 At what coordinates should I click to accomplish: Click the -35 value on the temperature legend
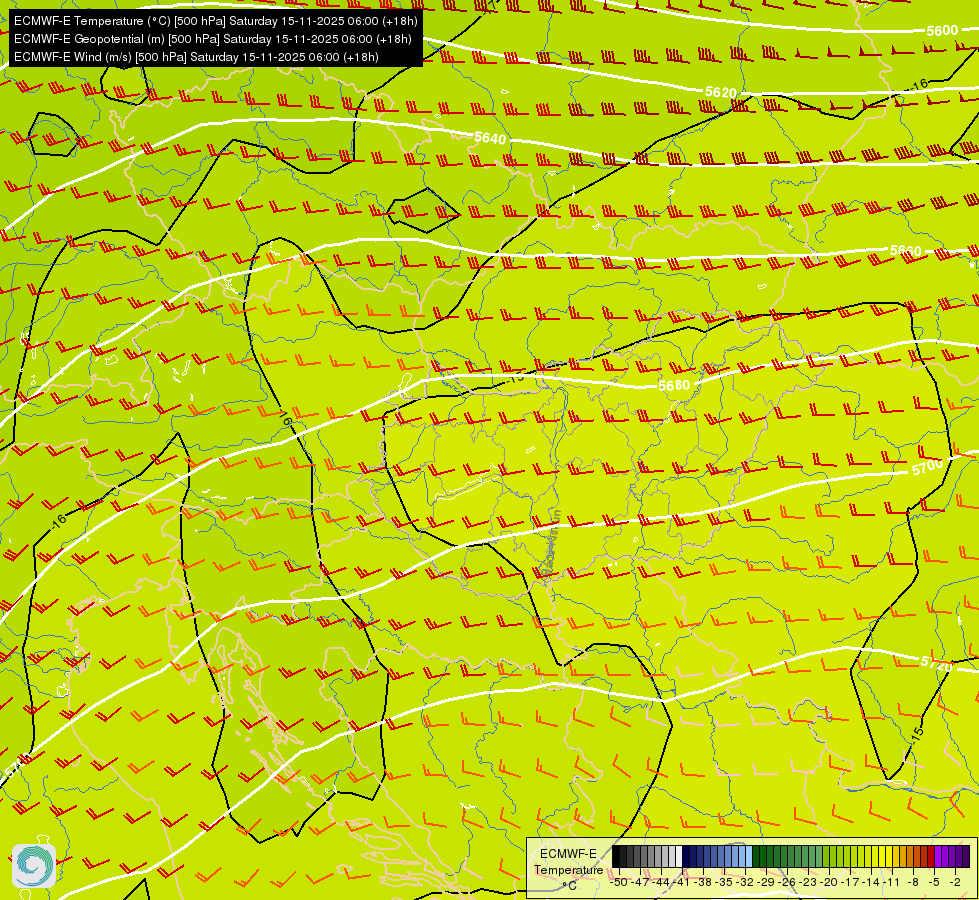(x=724, y=882)
